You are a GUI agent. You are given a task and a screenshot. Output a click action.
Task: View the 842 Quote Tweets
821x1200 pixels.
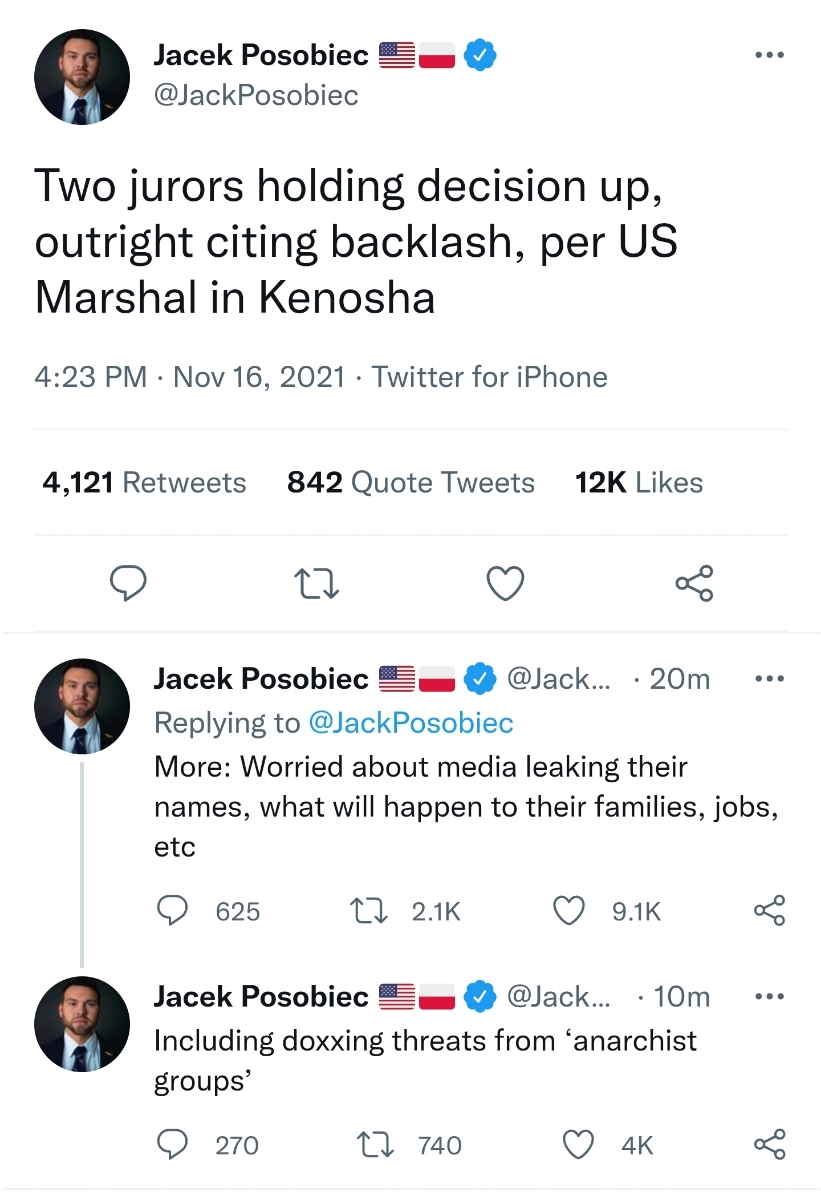click(x=410, y=483)
